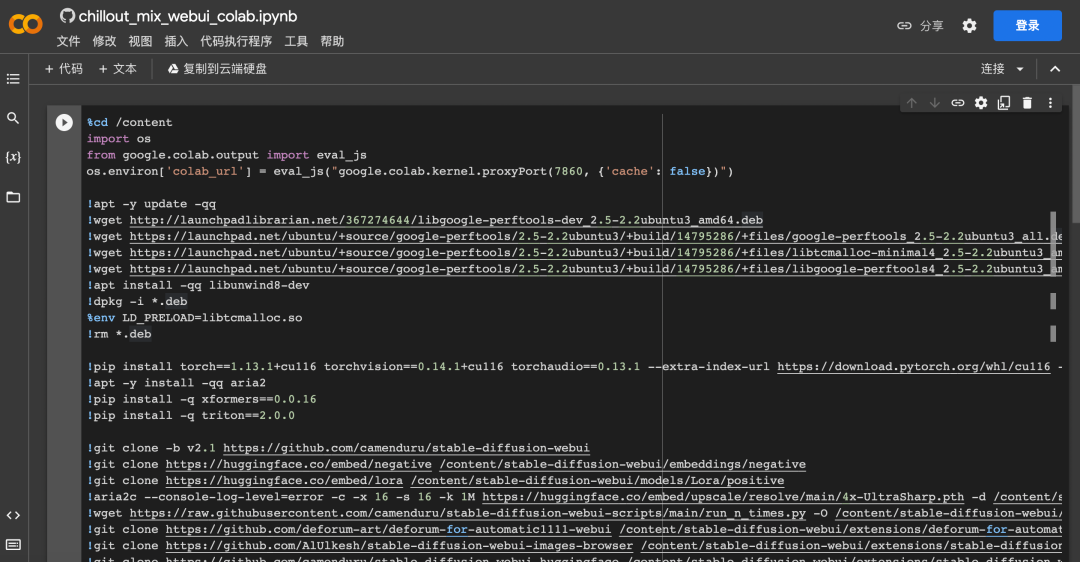Click the '!pip install -q triton==2.0.0' line
Screen dimensions: 1080x562
[191, 415]
